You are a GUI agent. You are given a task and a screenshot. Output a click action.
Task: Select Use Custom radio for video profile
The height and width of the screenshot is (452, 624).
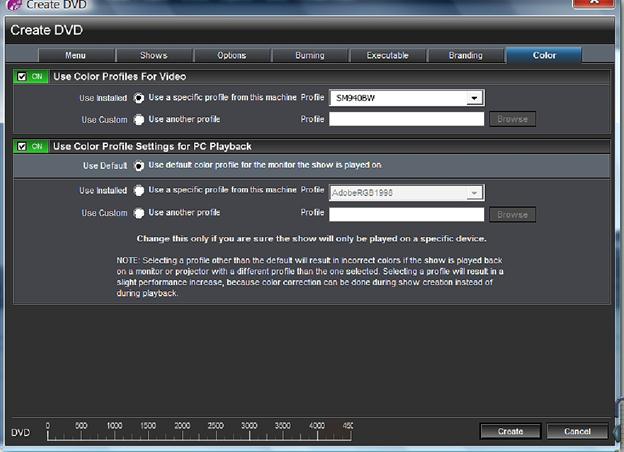point(138,119)
